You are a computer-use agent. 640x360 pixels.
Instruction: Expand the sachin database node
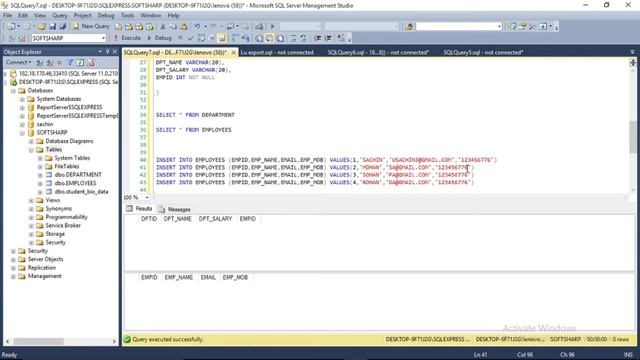(22, 124)
